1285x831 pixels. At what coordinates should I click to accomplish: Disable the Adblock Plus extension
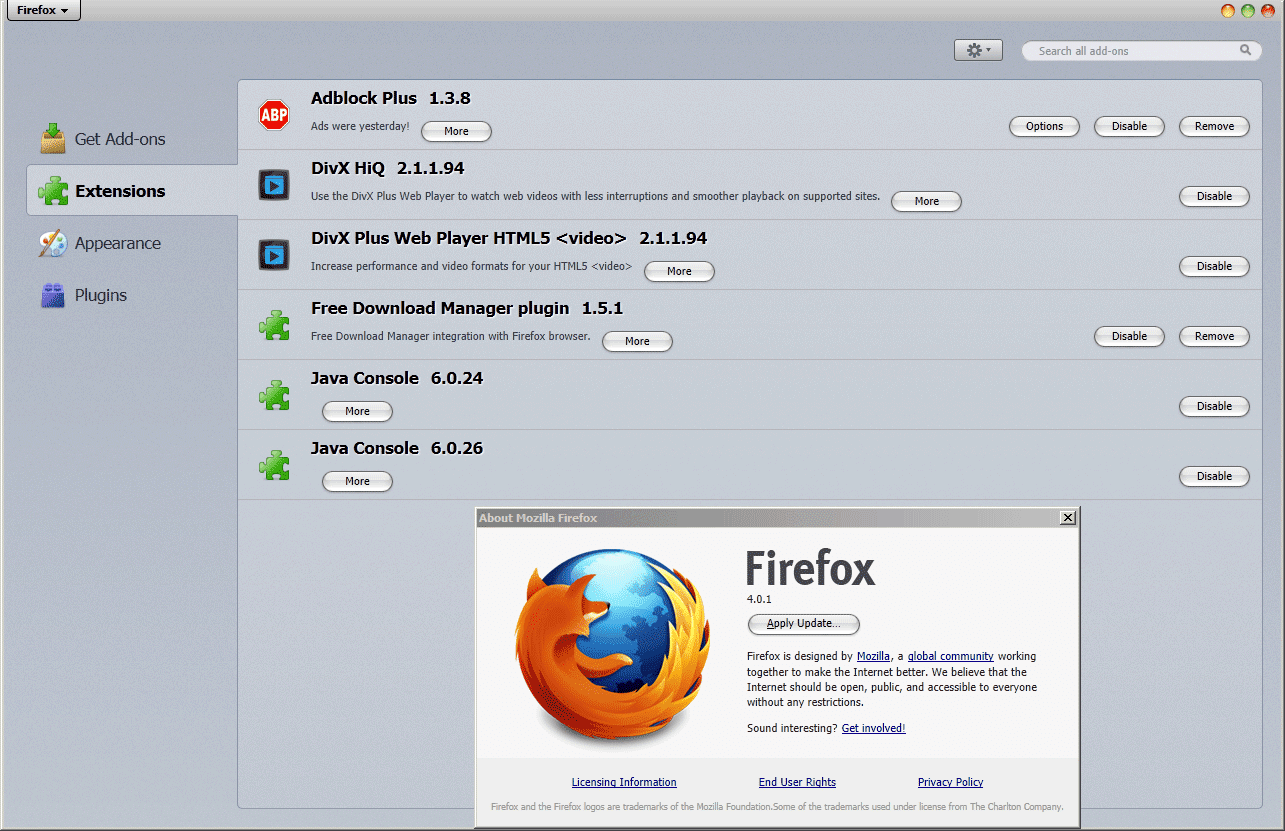click(x=1129, y=126)
